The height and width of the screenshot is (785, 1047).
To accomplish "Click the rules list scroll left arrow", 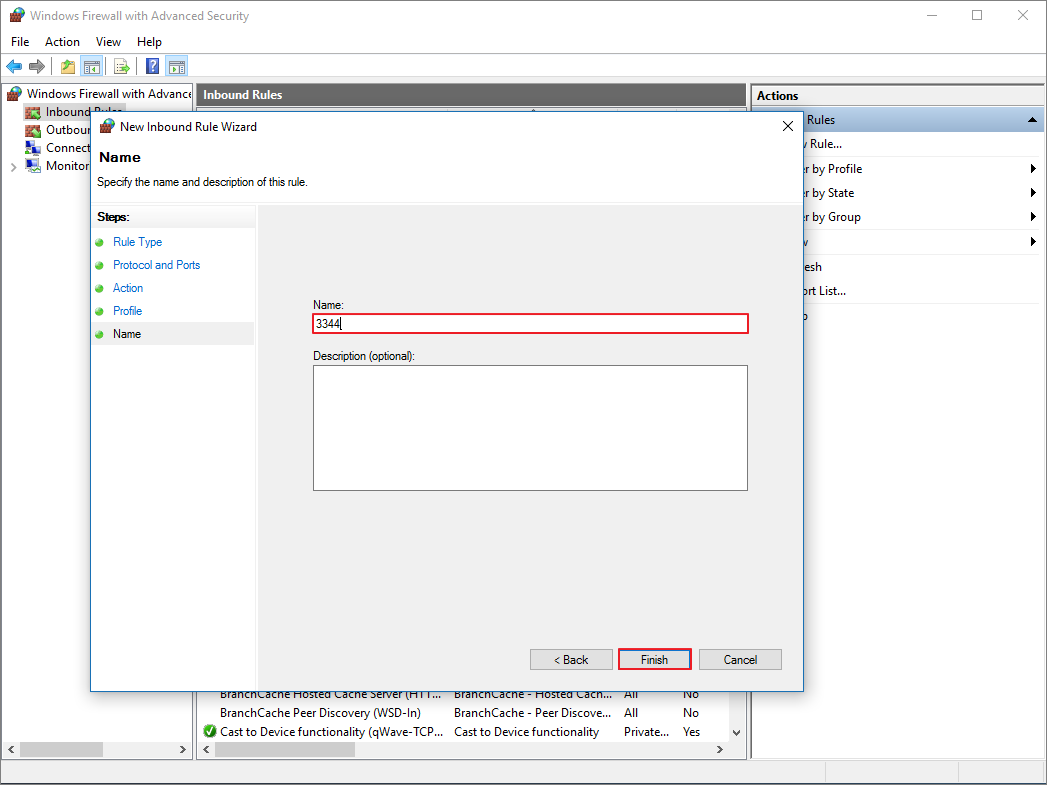I will pos(207,750).
